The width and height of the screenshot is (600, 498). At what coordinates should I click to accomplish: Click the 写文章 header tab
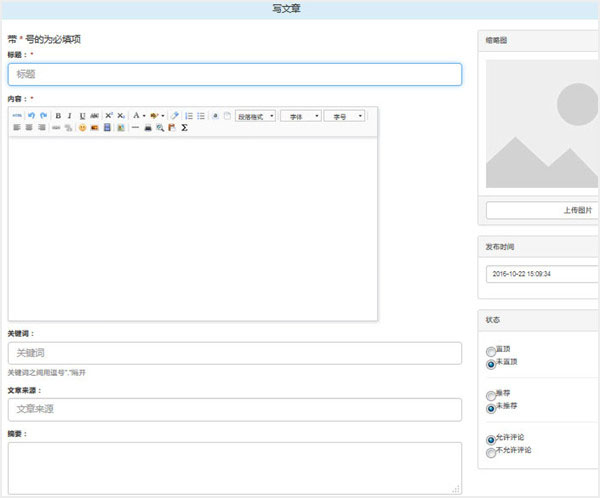(x=286, y=8)
